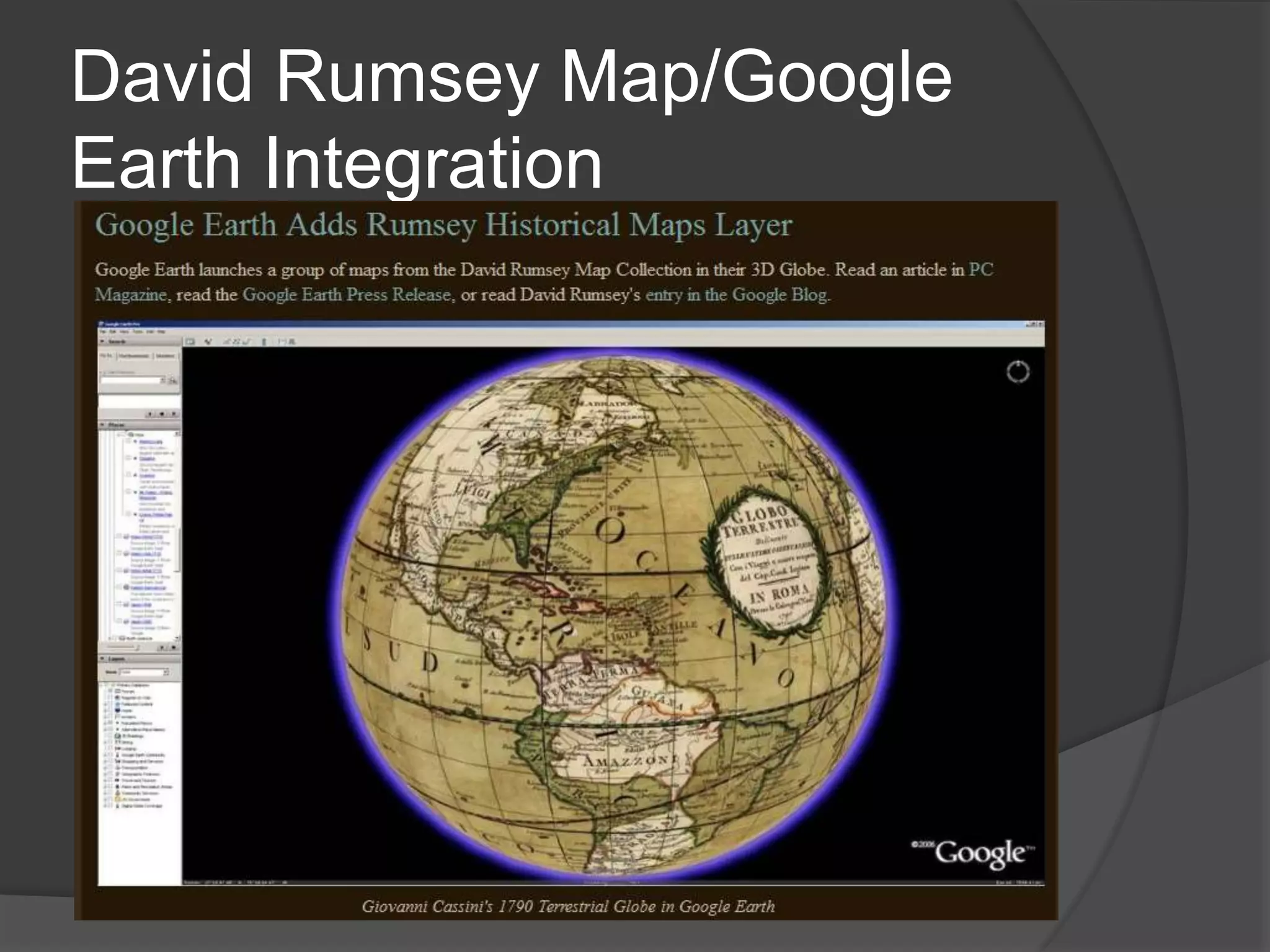The image size is (1270, 952).
Task: Select the Digital Globe Coverage layer row
Action: 138,806
